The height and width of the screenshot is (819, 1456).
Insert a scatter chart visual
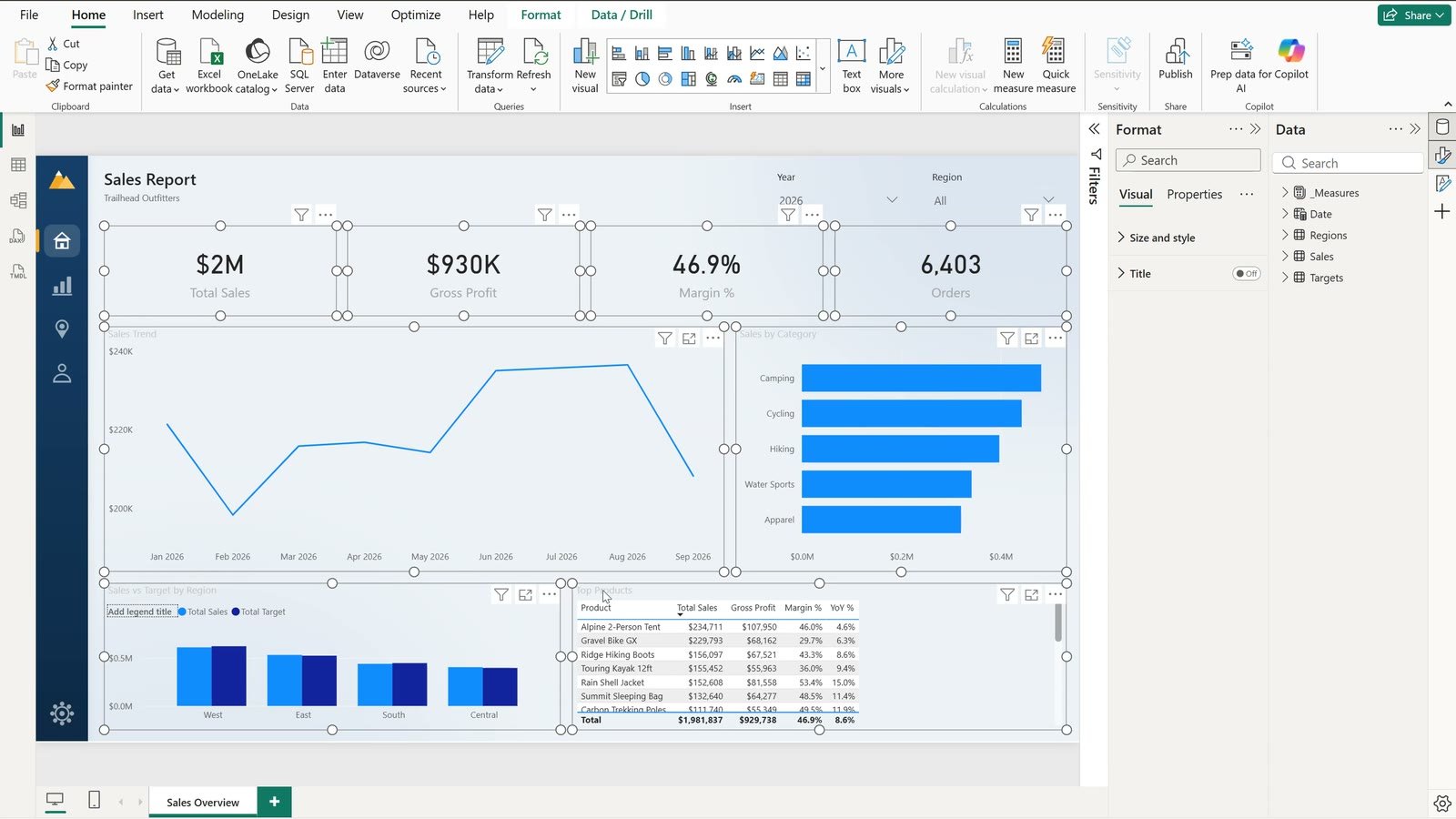coord(804,54)
